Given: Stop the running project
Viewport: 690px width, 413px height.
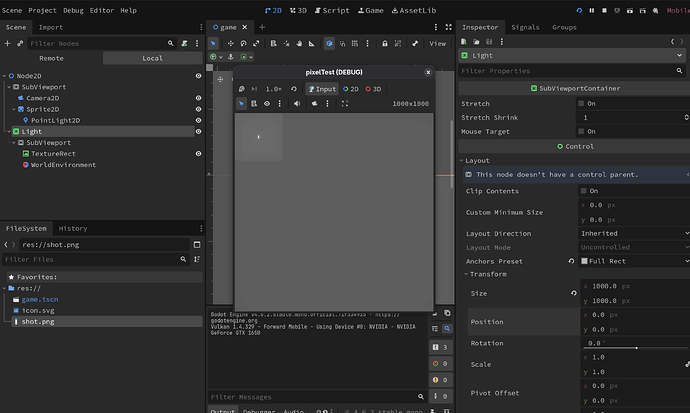Looking at the screenshot, I should 604,11.
